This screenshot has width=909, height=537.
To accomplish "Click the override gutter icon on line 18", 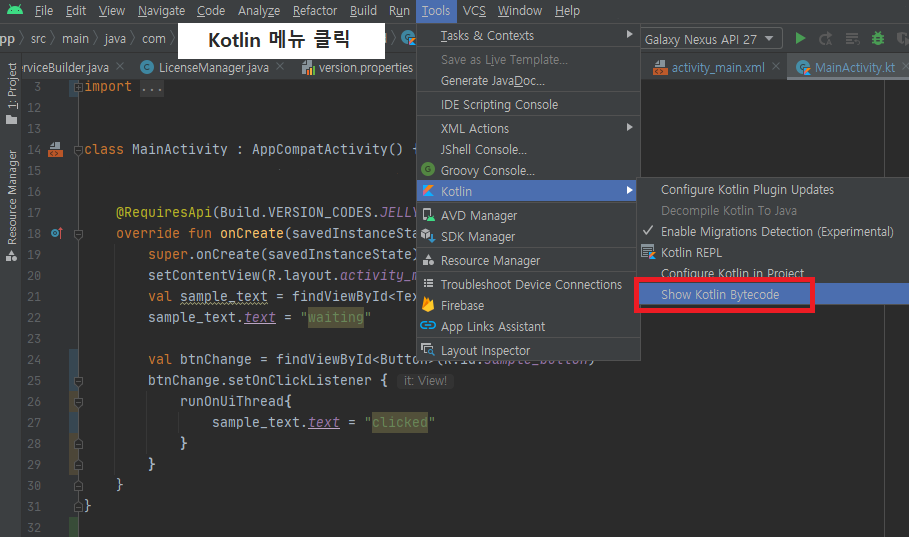I will click(x=56, y=233).
